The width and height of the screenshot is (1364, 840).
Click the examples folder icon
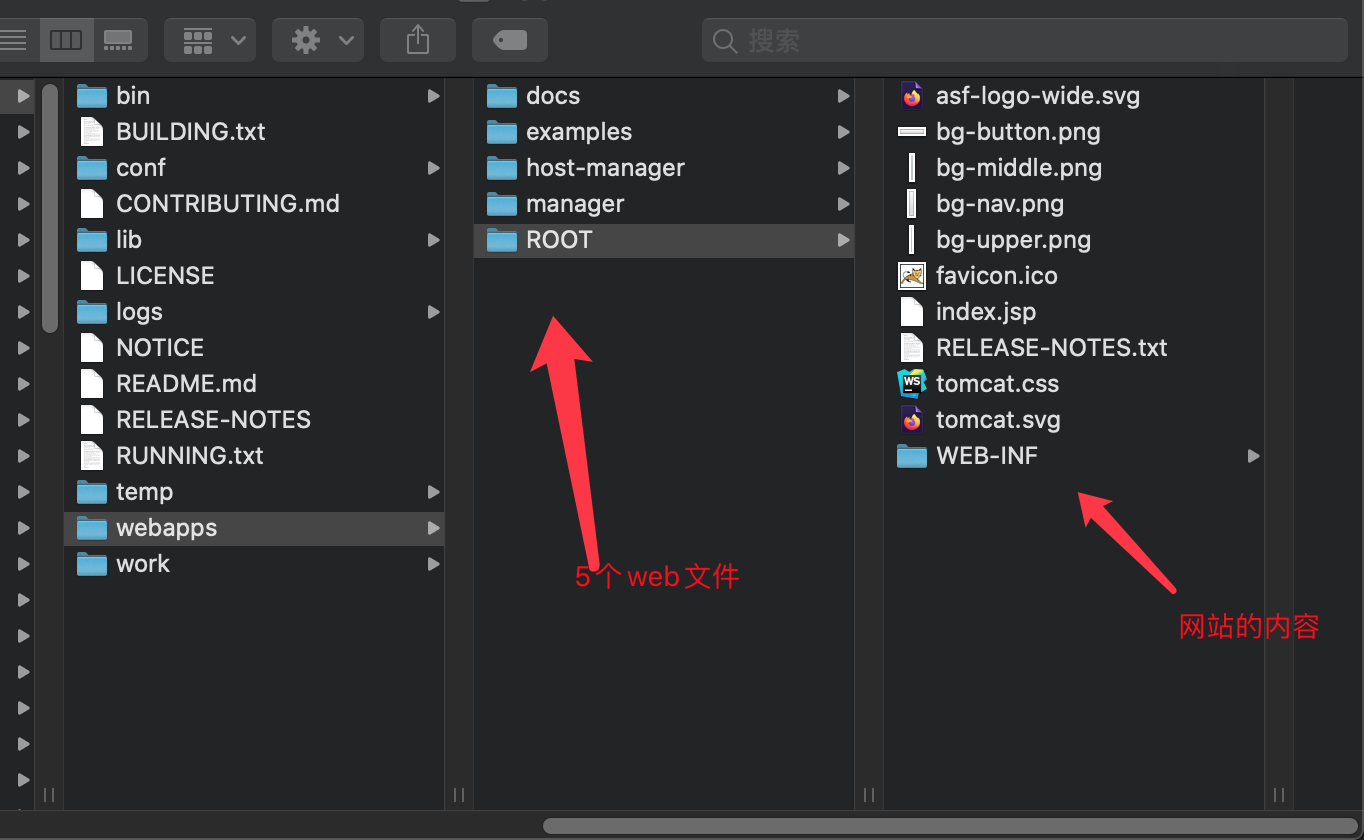click(x=502, y=132)
